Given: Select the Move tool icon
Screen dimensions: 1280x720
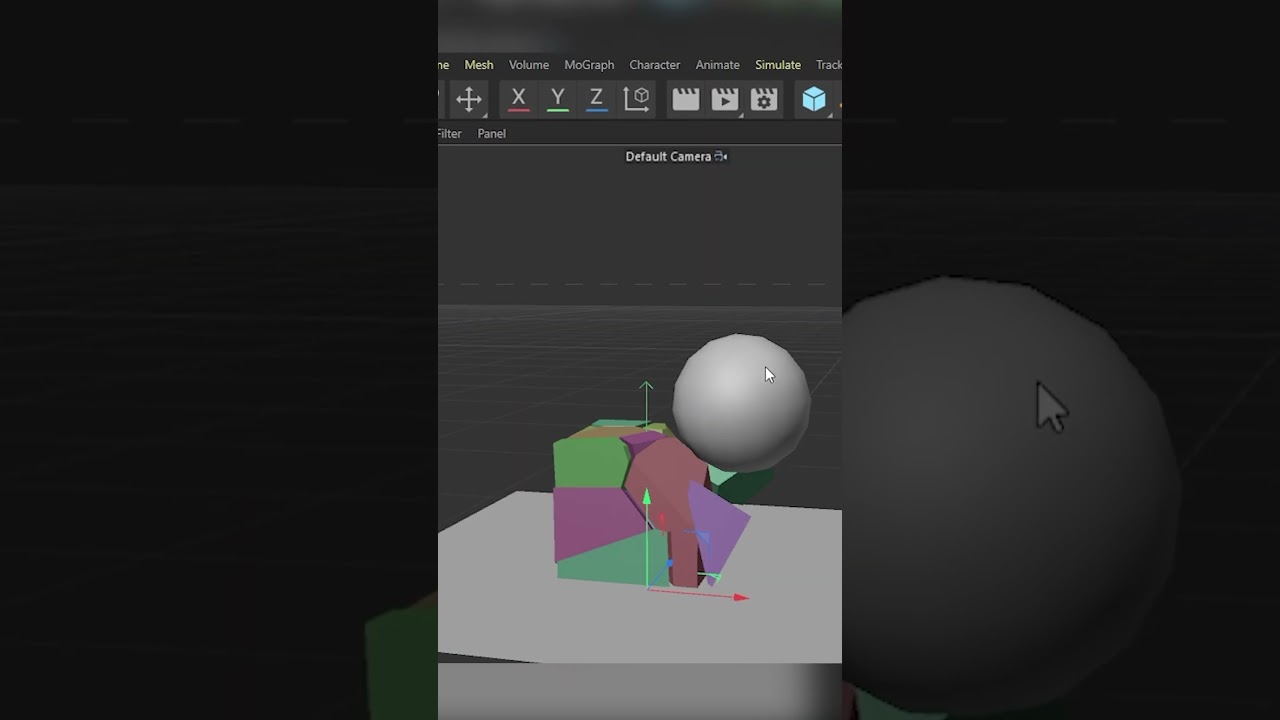Looking at the screenshot, I should [468, 99].
